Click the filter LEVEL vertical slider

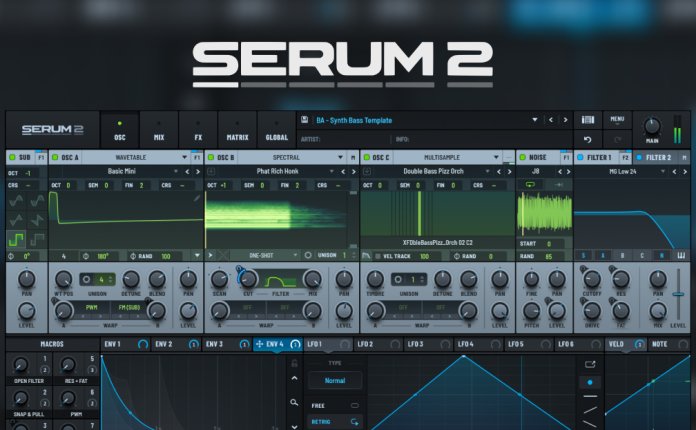[678, 294]
